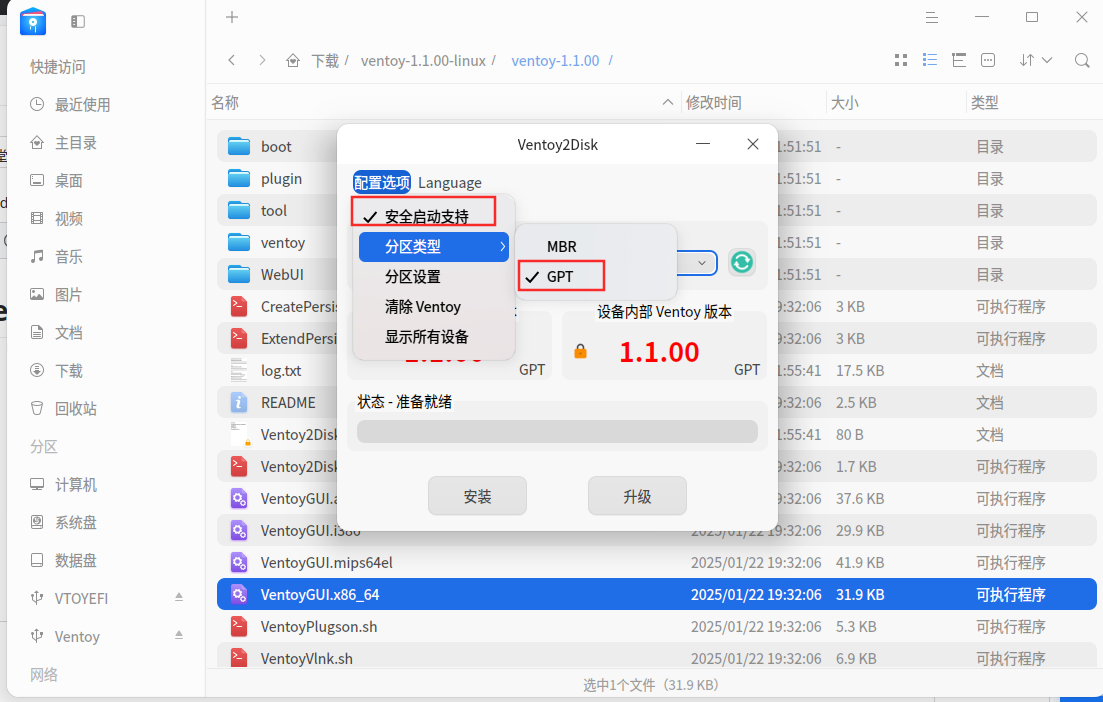Open the device selection combo box
Viewport: 1103px width, 702px height.
point(696,262)
